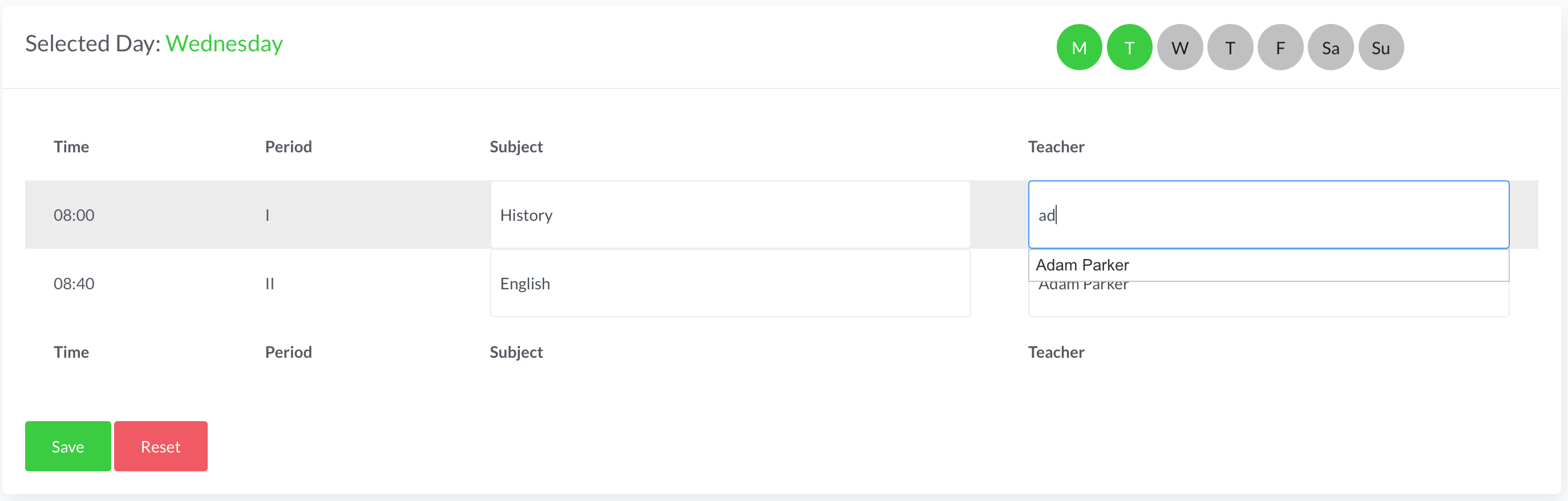Image resolution: width=1568 pixels, height=501 pixels.
Task: Click the Save button
Action: click(67, 446)
